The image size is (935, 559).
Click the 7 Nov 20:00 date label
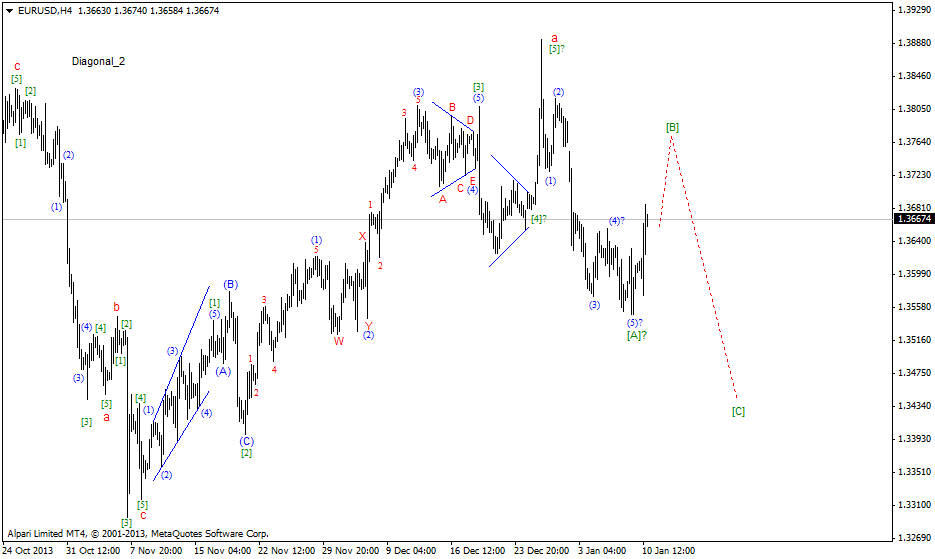click(x=156, y=551)
